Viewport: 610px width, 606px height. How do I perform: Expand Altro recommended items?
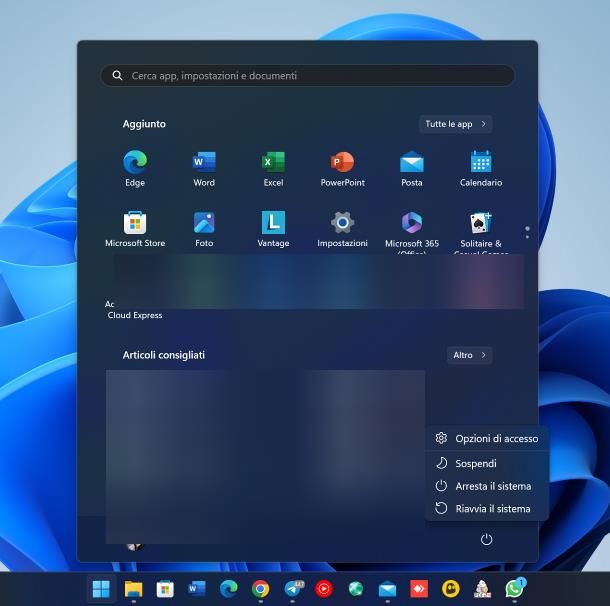coord(470,355)
